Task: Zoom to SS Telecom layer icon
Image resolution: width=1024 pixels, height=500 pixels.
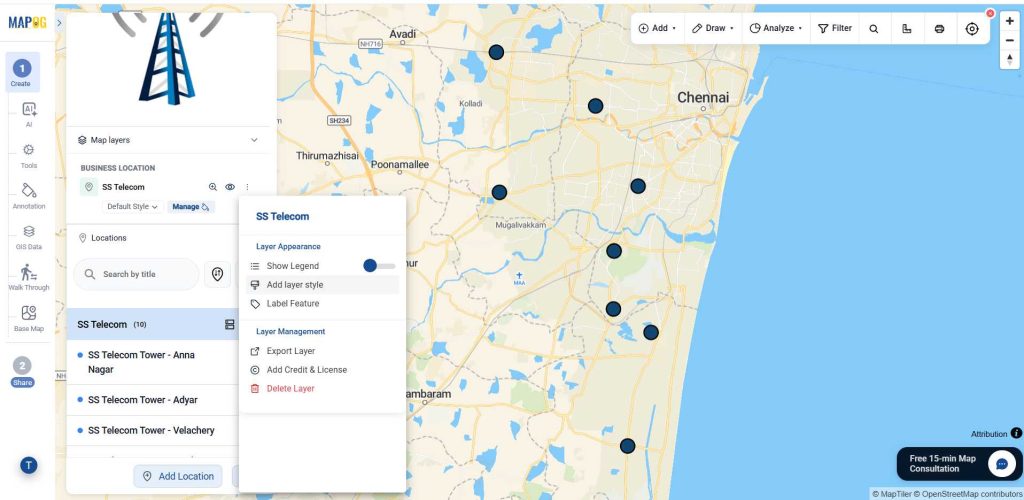Action: [213, 187]
